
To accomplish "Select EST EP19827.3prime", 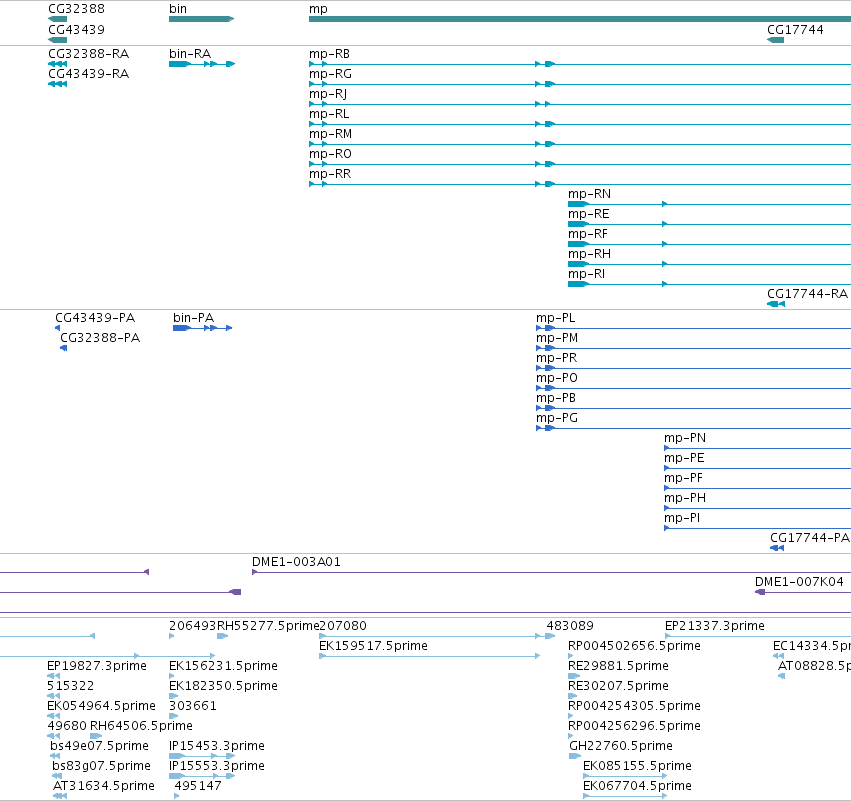I will point(97,666).
